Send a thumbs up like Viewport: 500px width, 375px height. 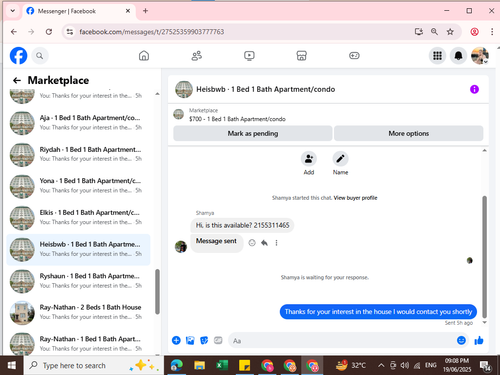click(x=479, y=340)
